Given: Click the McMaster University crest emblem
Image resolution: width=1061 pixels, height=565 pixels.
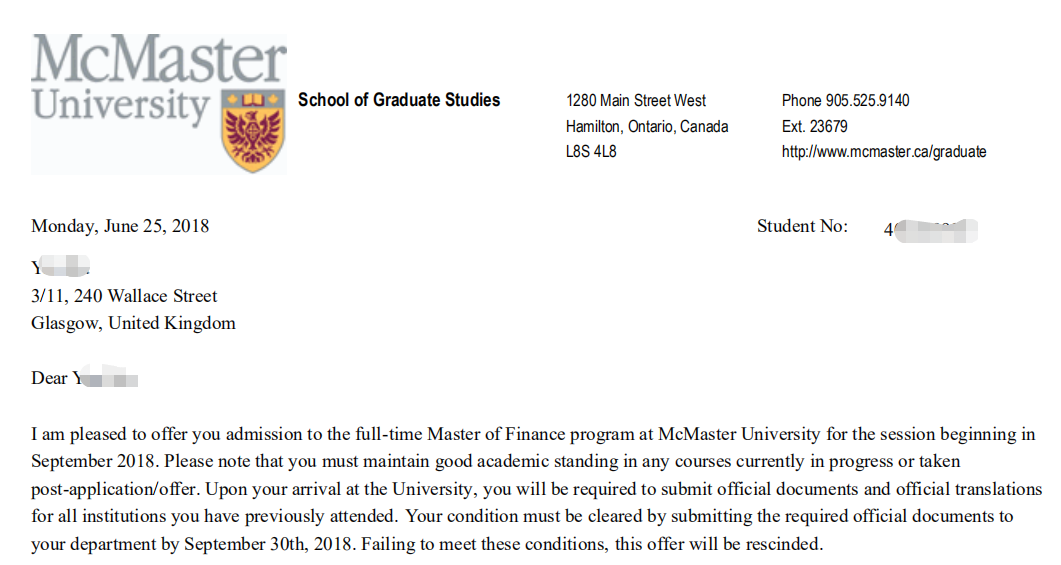Looking at the screenshot, I should tap(253, 130).
